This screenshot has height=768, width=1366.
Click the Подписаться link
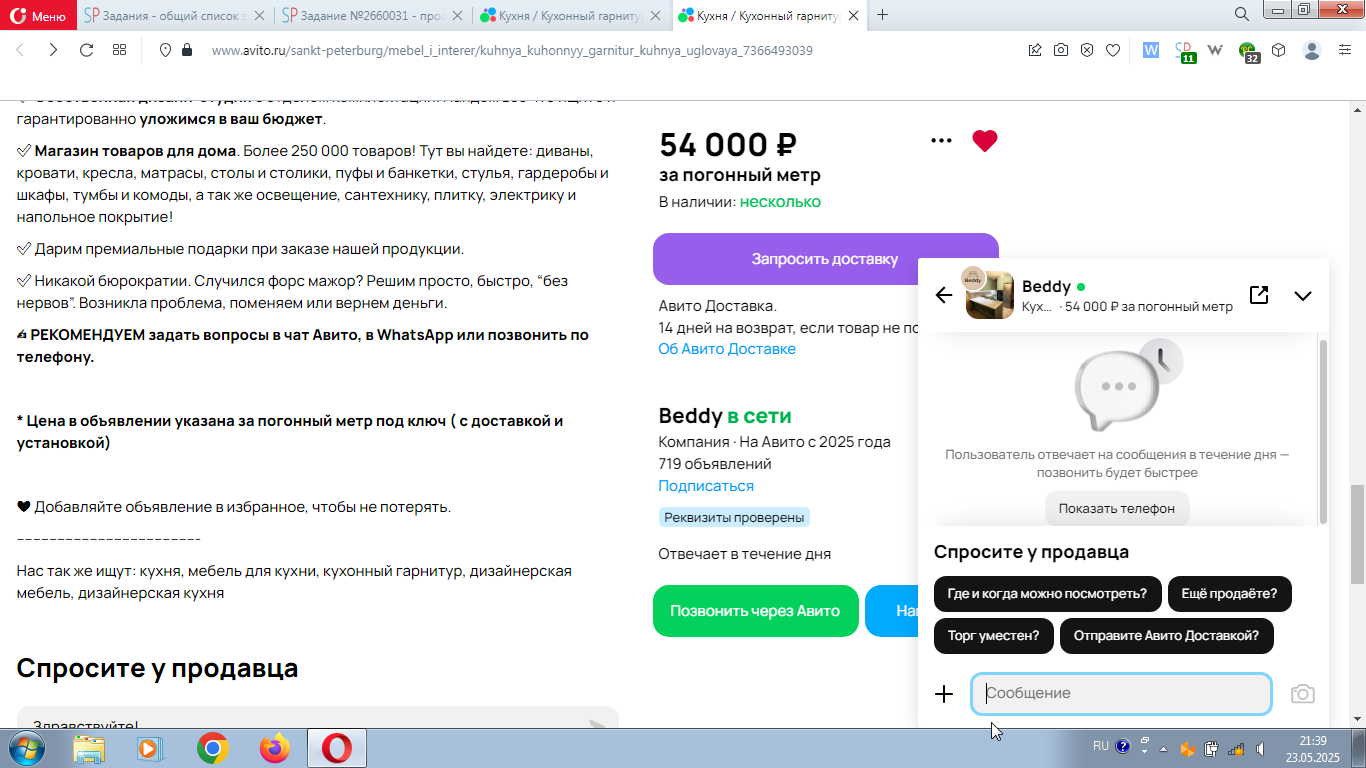tap(706, 486)
